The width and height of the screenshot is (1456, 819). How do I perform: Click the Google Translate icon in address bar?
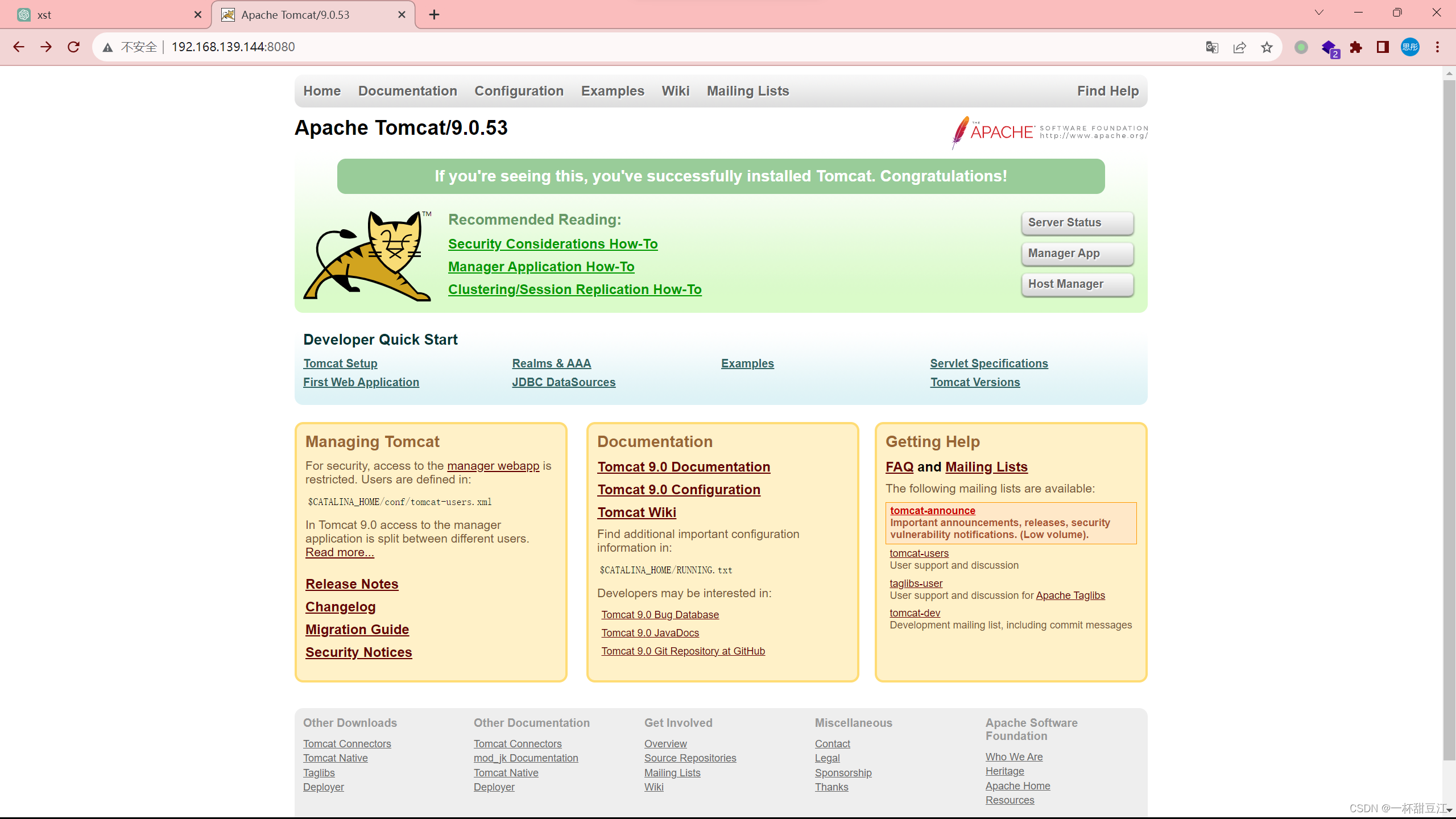click(x=1212, y=47)
